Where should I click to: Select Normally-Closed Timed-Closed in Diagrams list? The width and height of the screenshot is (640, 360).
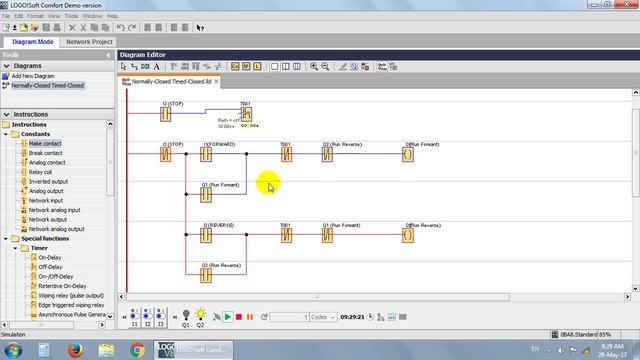coord(47,85)
